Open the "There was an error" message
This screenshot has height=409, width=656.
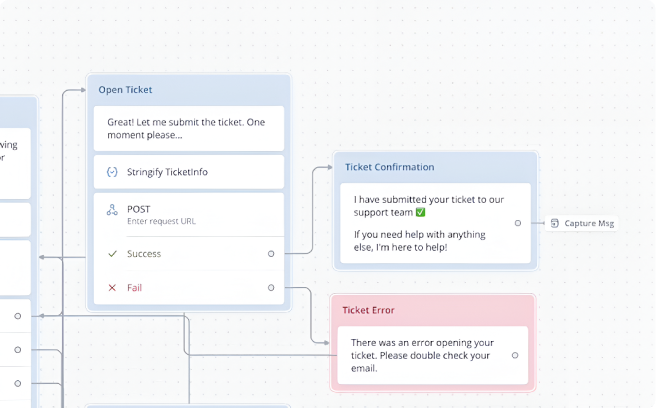point(420,355)
